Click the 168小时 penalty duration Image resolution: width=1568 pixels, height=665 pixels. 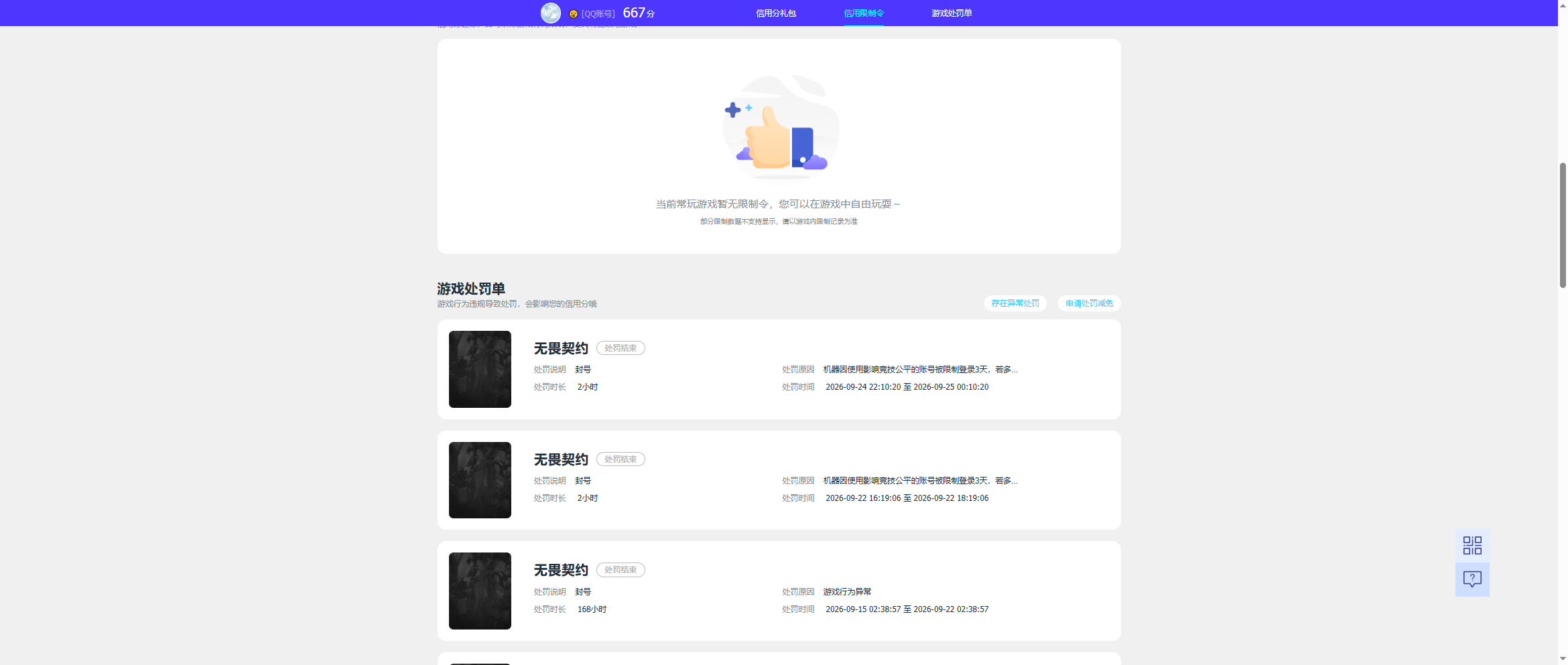click(x=592, y=609)
